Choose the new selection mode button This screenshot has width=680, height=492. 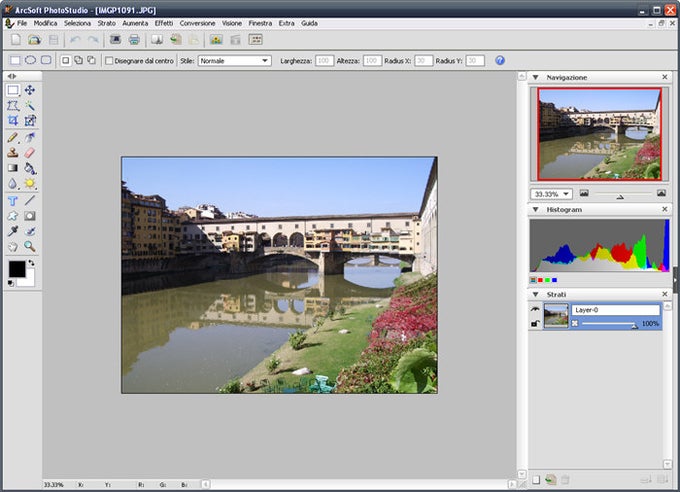65,60
